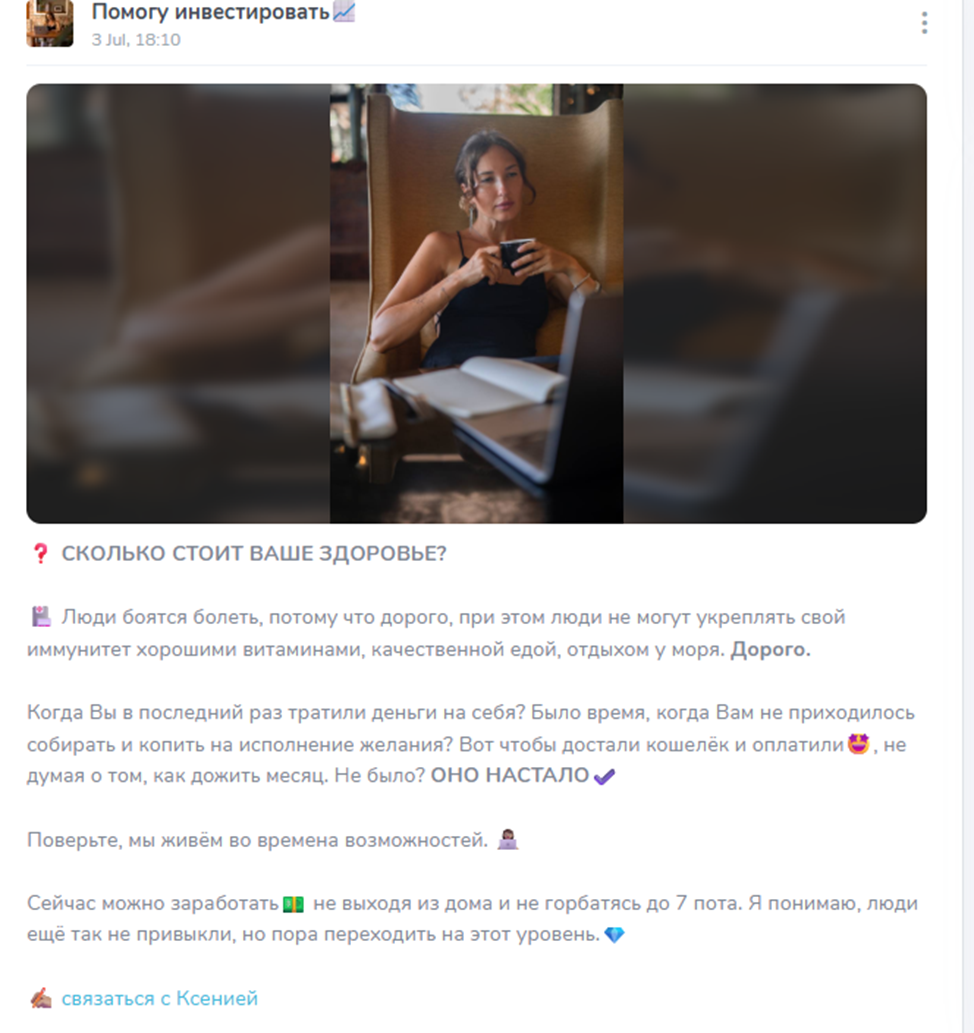The height and width of the screenshot is (1033, 974).
Task: Click the blue diamond emoji
Action: (x=614, y=935)
